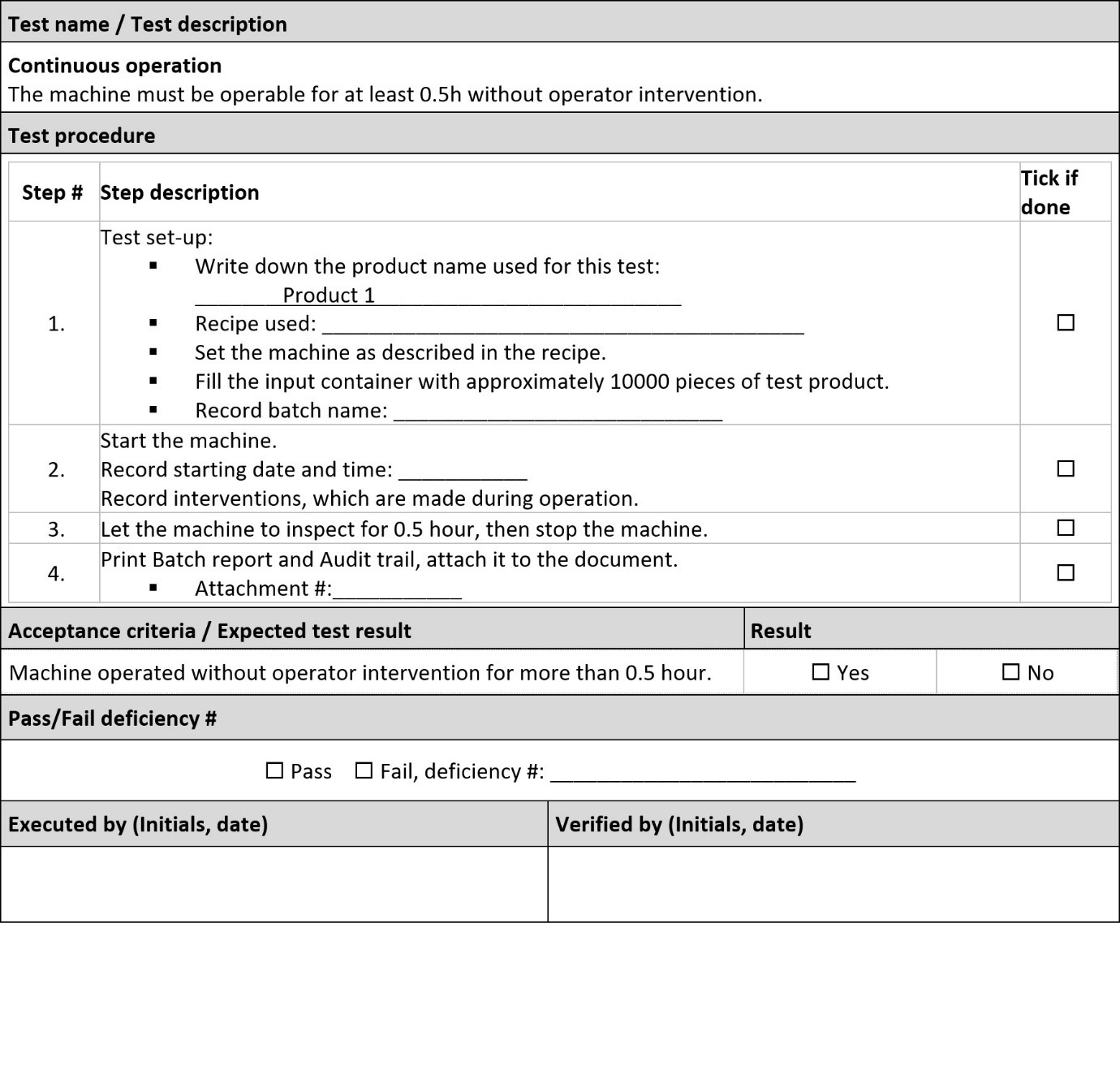1120x1070 pixels.
Task: Click the Record batch name blank
Action: [x=558, y=412]
